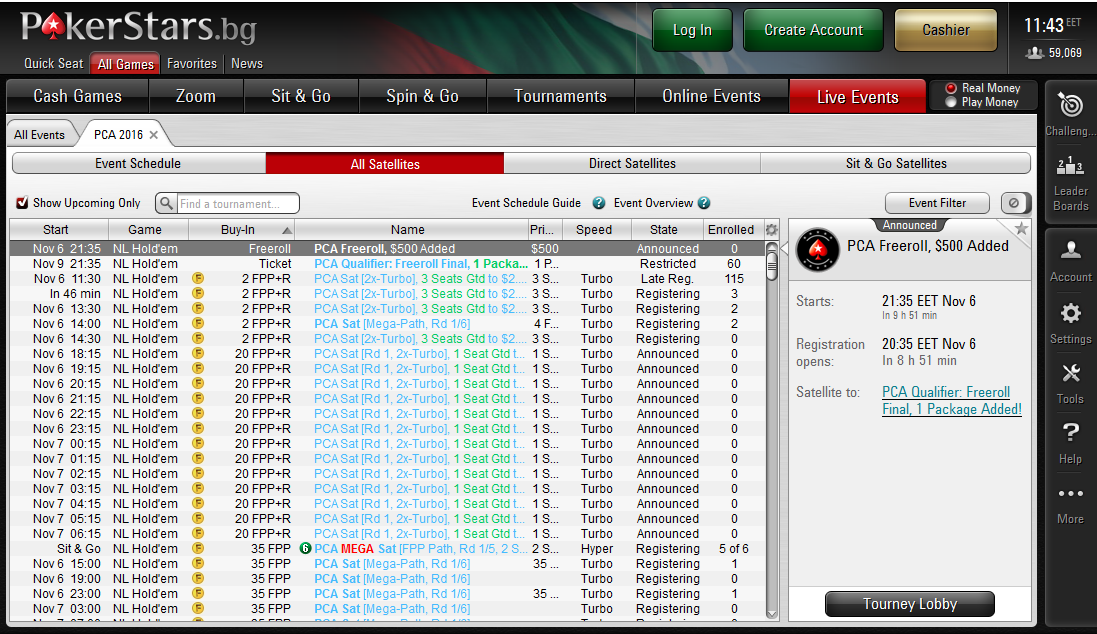
Task: Open the More sidebar menu
Action: tap(1070, 494)
